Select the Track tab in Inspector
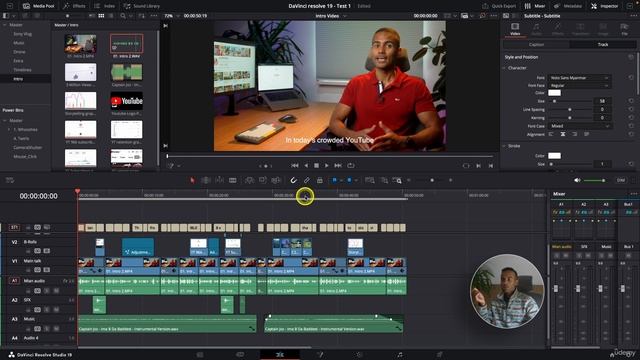 pos(603,44)
